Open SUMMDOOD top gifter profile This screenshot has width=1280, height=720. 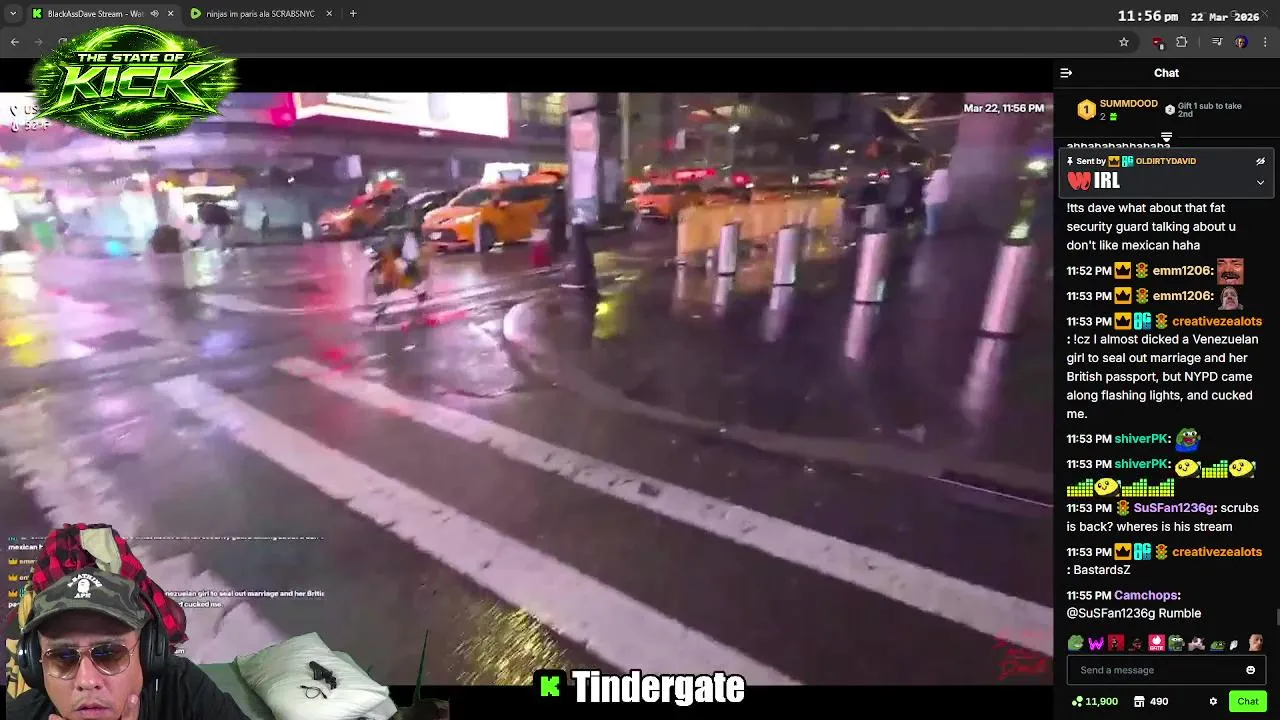[1128, 104]
